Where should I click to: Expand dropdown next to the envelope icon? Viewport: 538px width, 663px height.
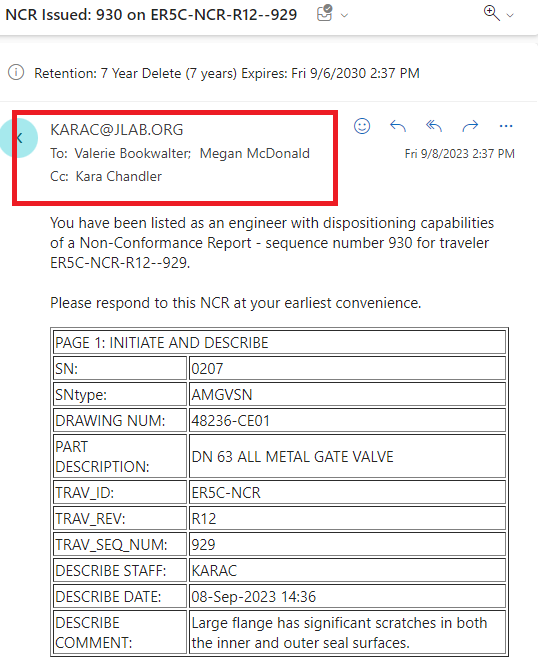pyautogui.click(x=345, y=16)
